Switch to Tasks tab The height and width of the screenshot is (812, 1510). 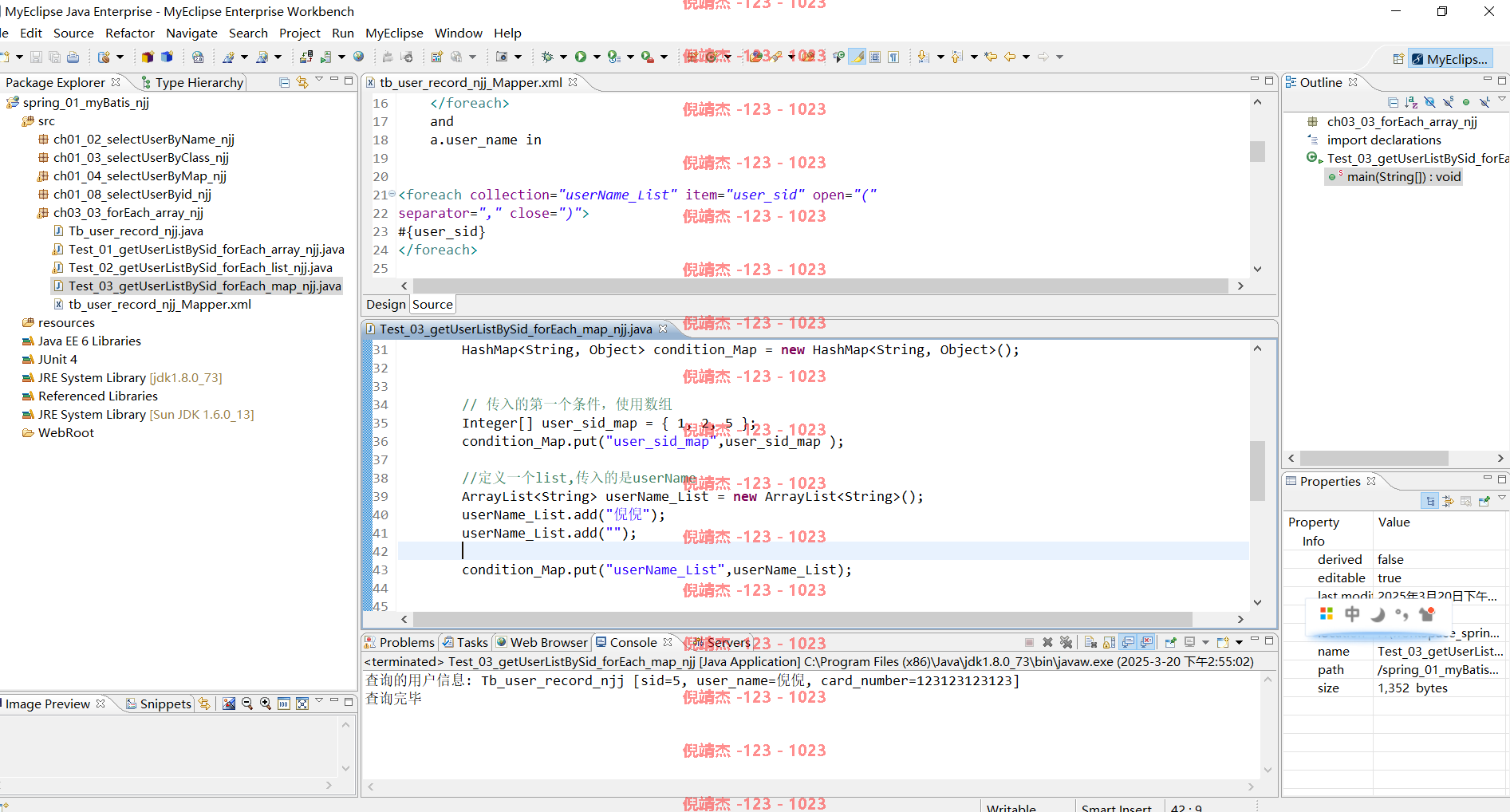pos(465,642)
